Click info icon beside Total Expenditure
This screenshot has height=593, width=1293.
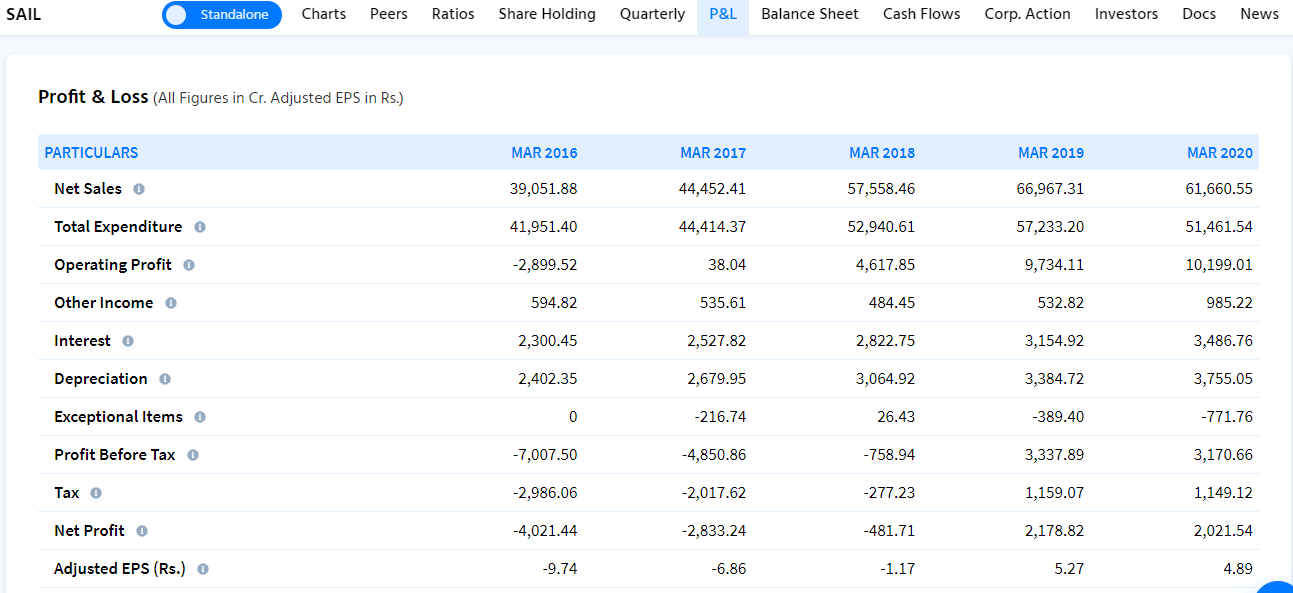(x=200, y=227)
